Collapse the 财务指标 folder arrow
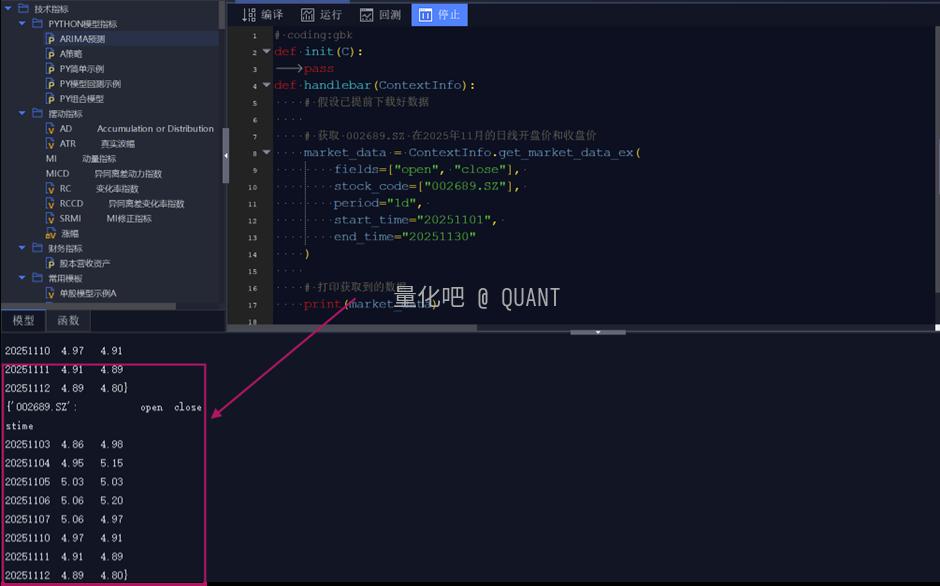Viewport: 940px width, 586px height. [x=23, y=248]
